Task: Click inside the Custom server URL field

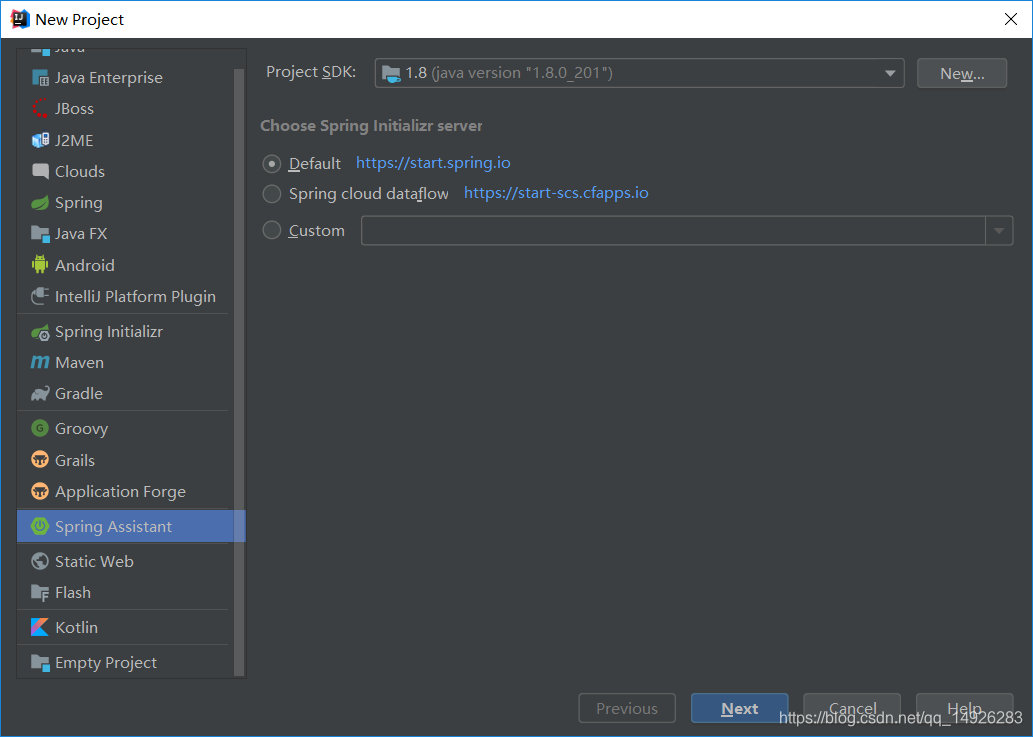Action: pos(673,231)
